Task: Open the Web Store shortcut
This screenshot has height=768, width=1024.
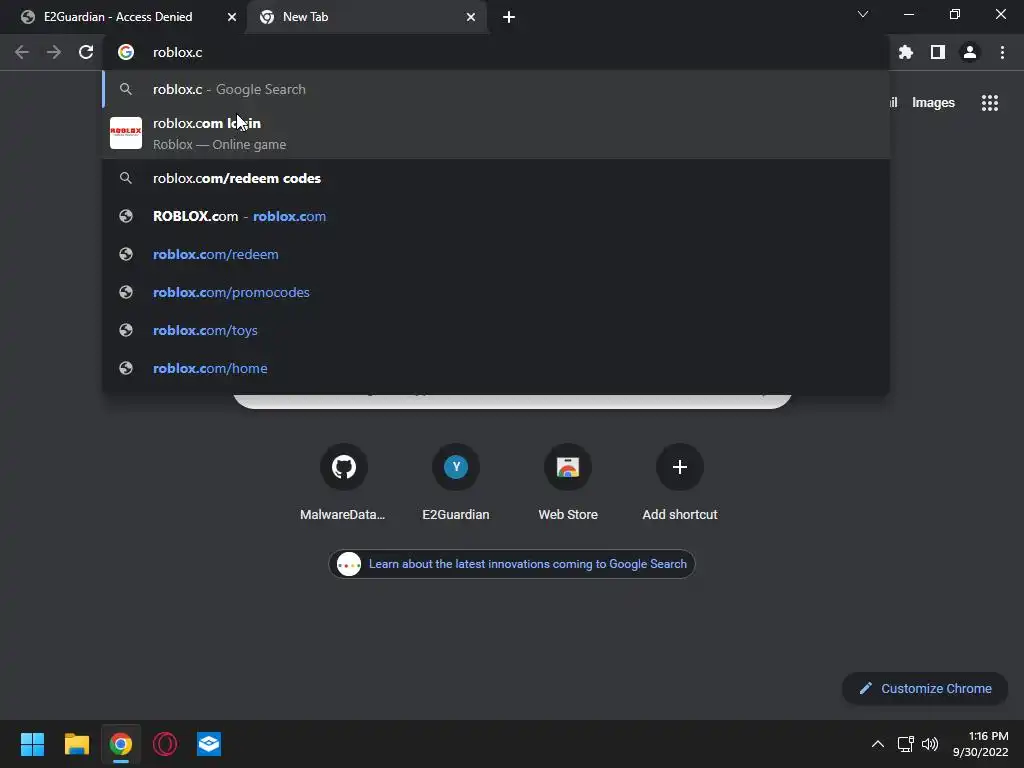Action: point(568,483)
